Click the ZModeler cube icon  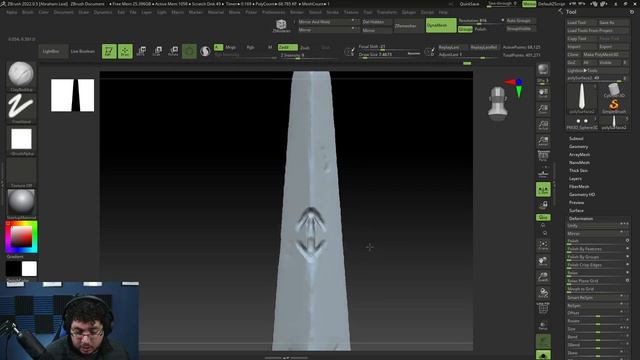click(x=281, y=25)
